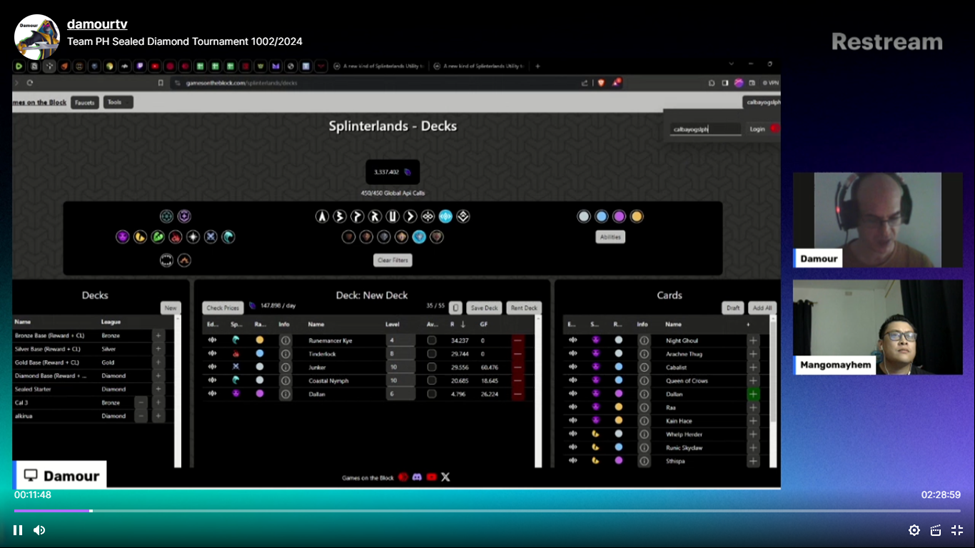975x548 pixels.
Task: Copy deck with the clipboard icon
Action: 456,308
